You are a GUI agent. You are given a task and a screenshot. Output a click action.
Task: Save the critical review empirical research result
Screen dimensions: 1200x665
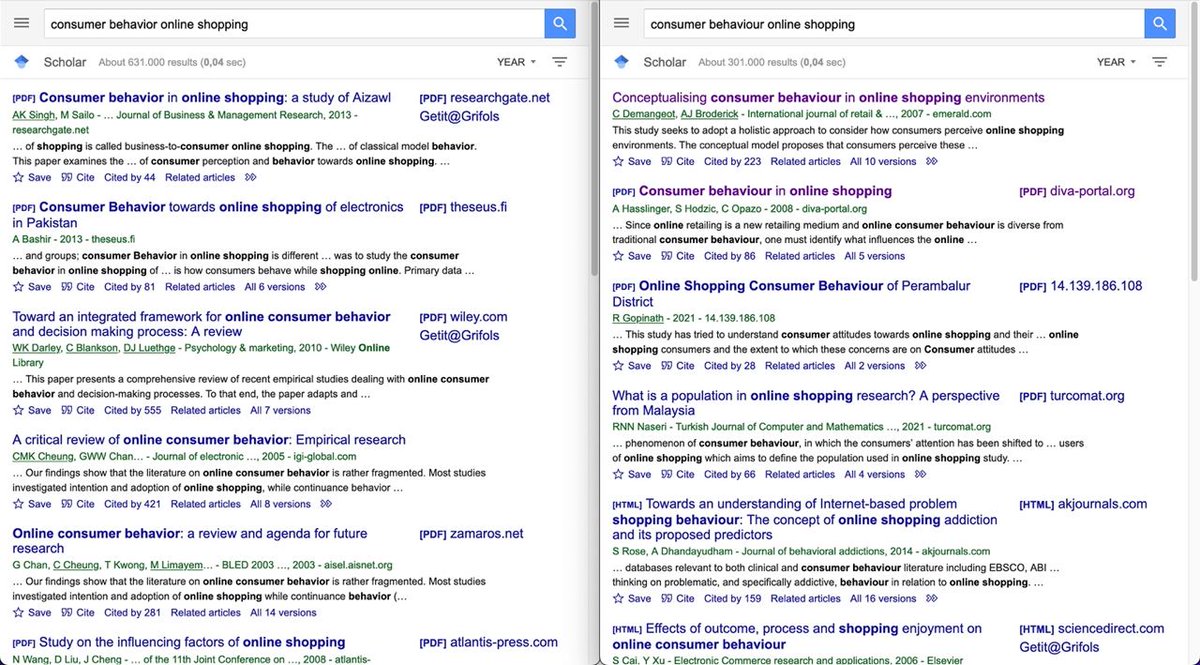coord(32,504)
